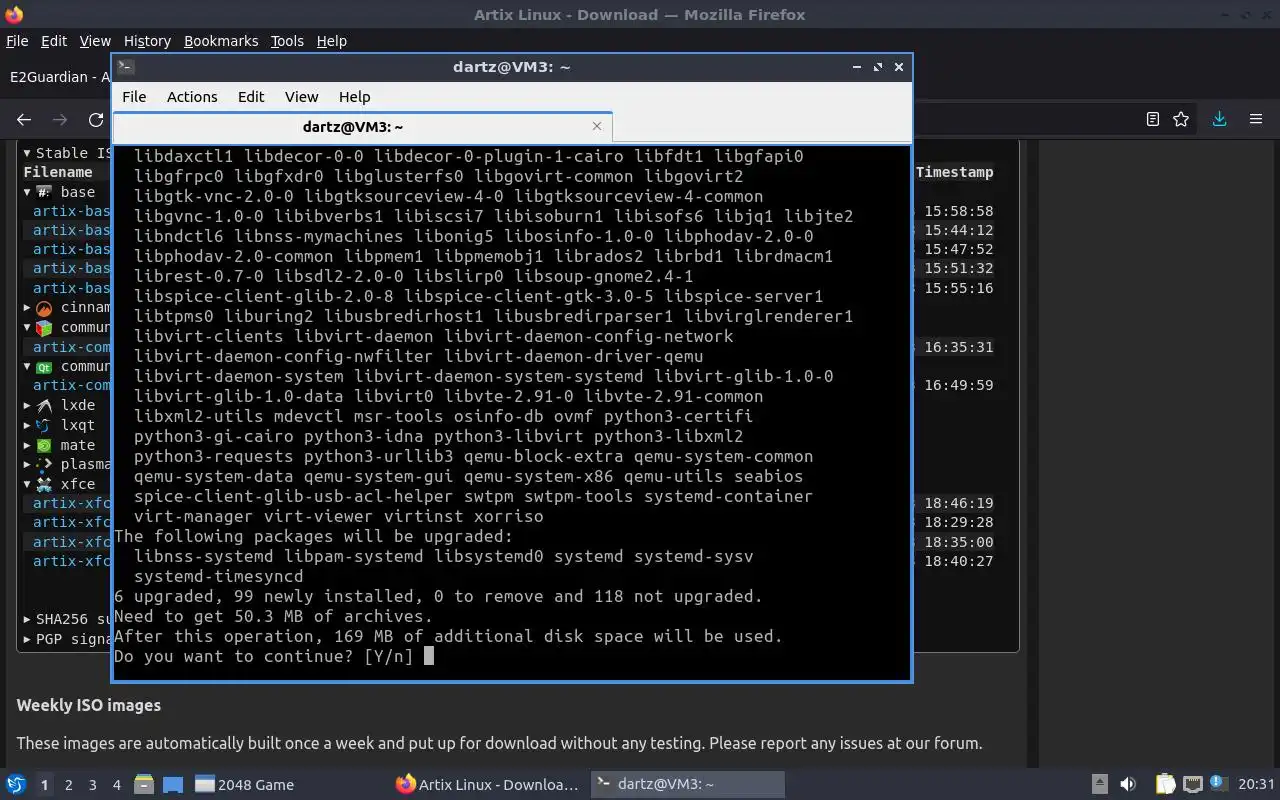Screen dimensions: 1280x800
Task: Open terminal Help menu
Action: point(354,97)
